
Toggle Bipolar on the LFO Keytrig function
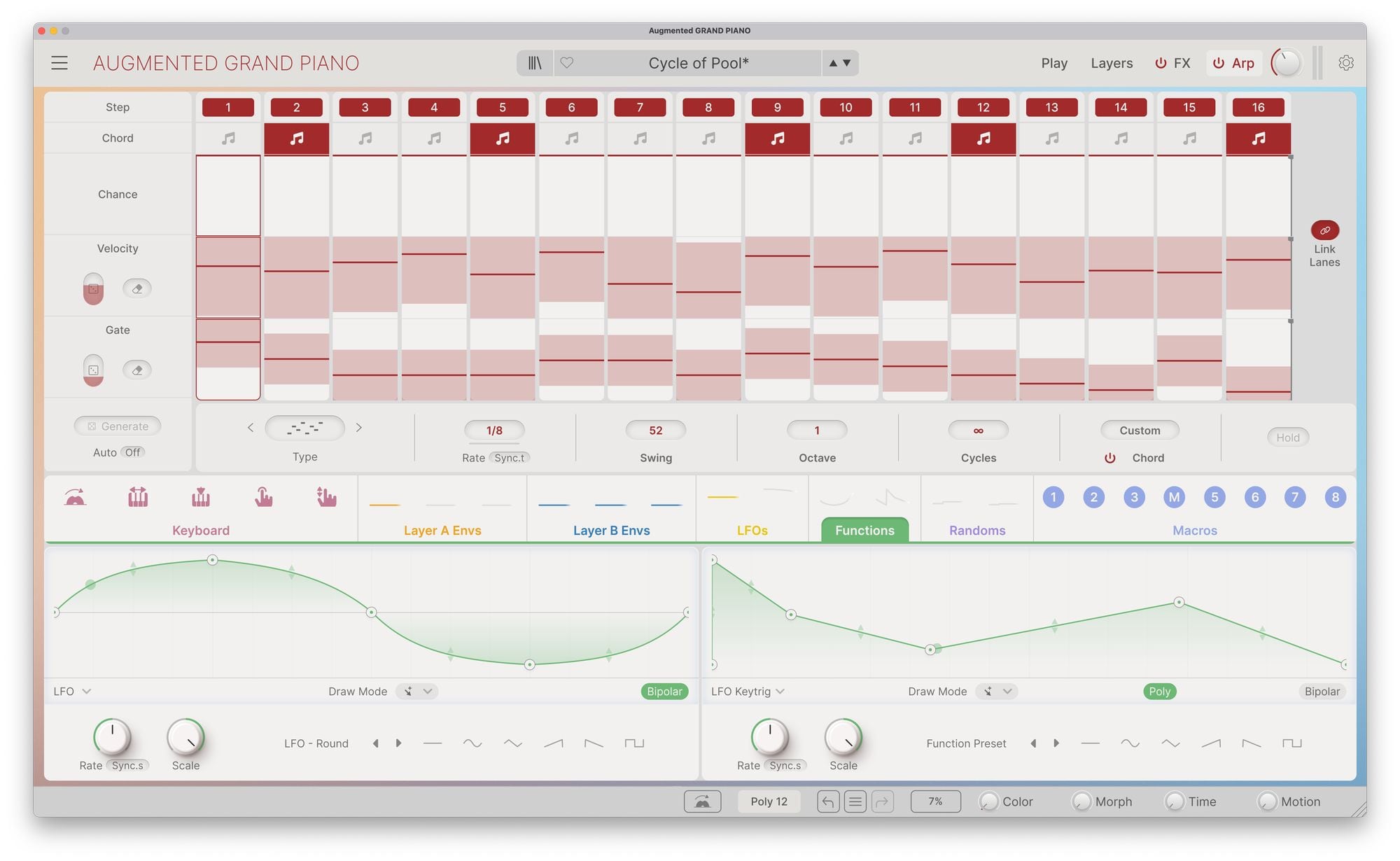tap(1322, 692)
